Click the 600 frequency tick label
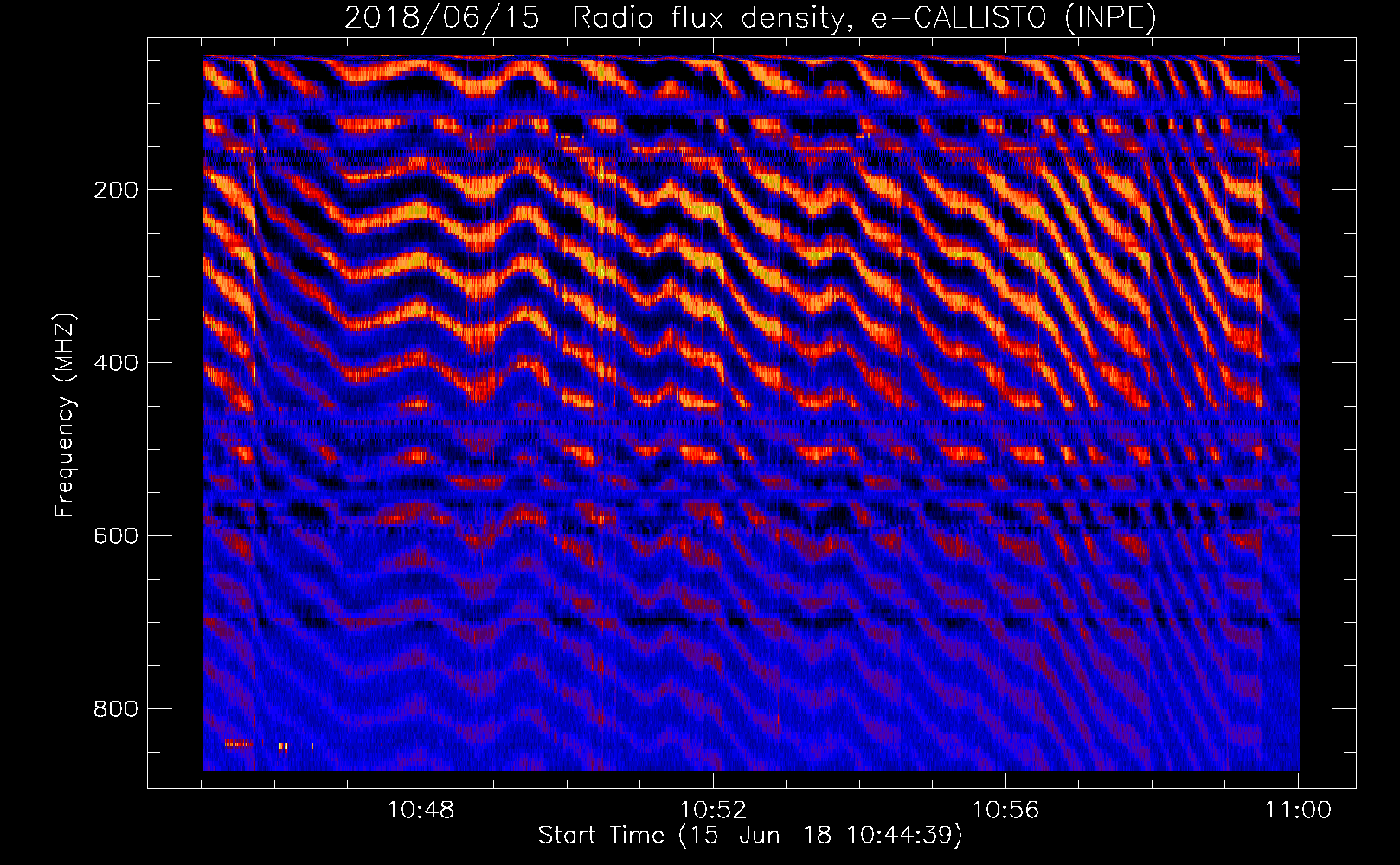The height and width of the screenshot is (865, 1400). click(x=116, y=536)
